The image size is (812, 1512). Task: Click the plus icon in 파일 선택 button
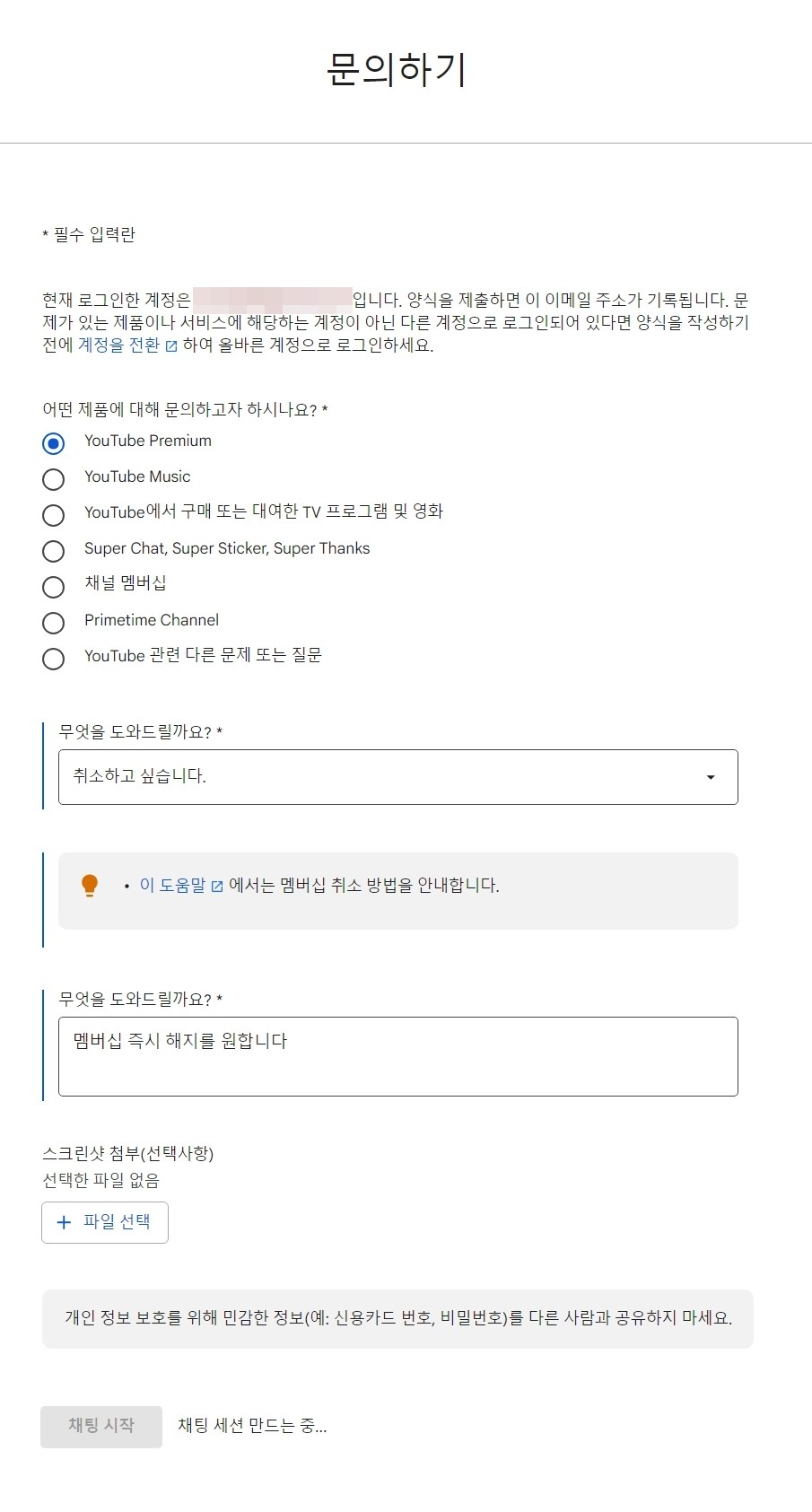64,1222
